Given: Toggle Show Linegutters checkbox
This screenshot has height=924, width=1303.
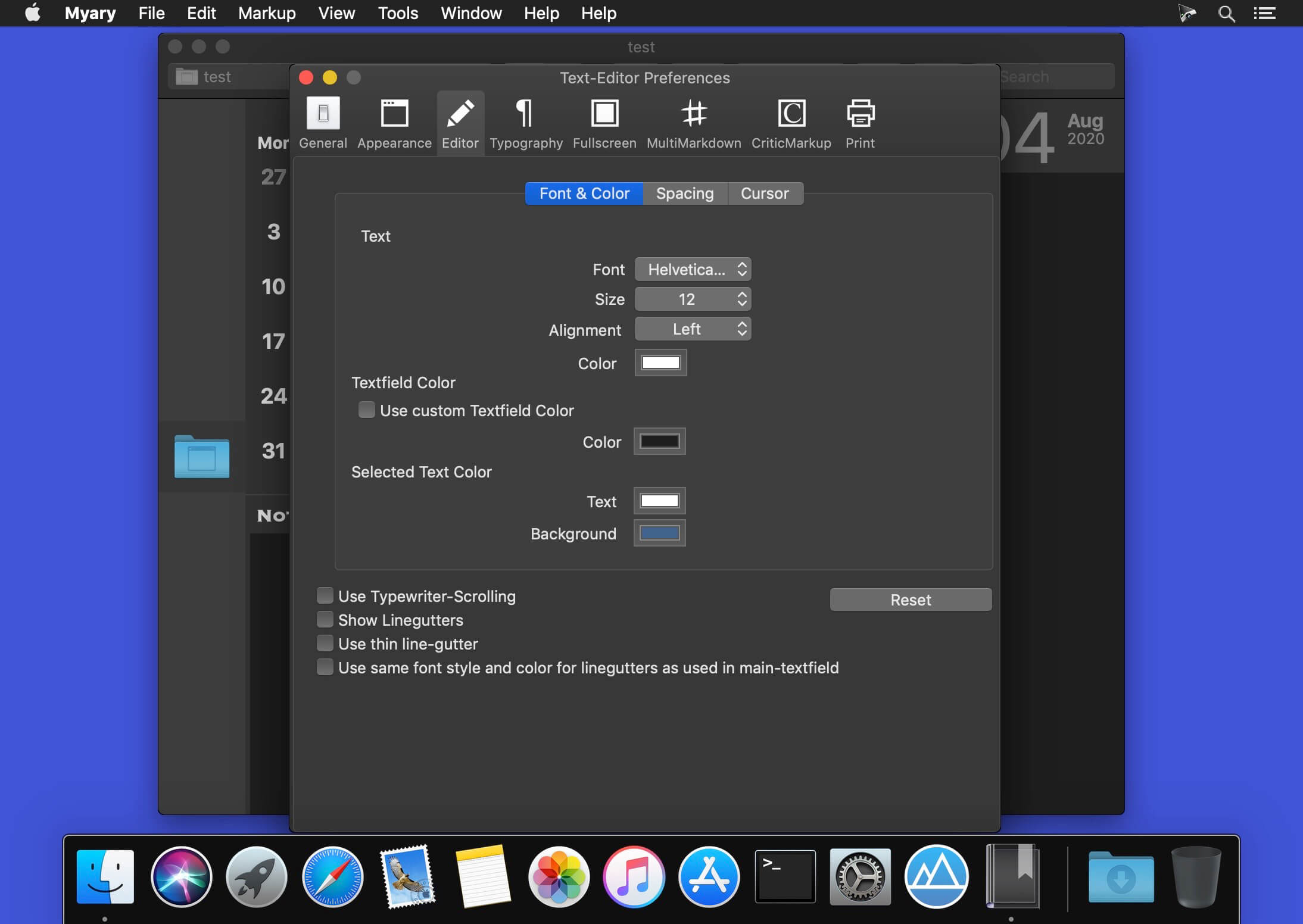Looking at the screenshot, I should (x=325, y=619).
